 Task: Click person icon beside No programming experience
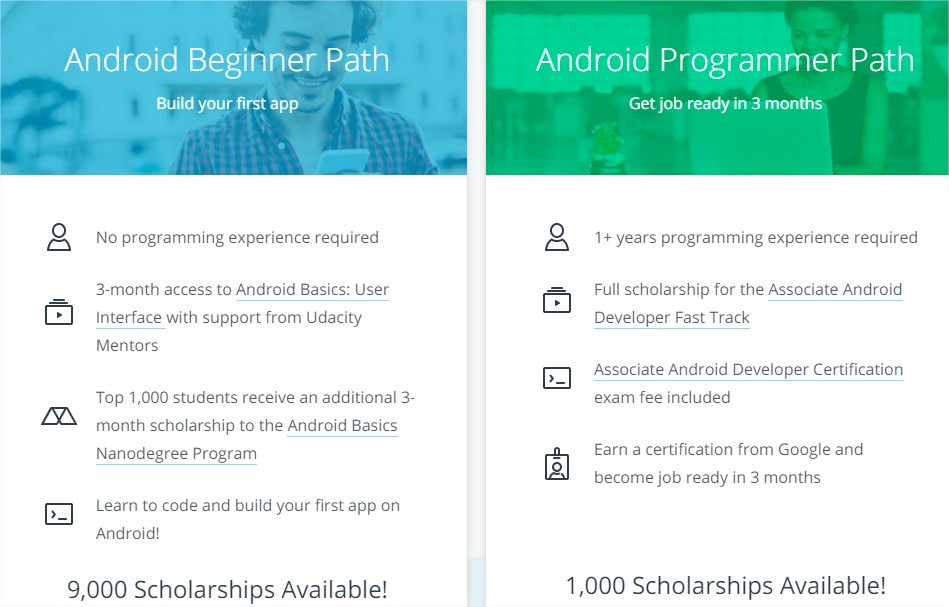tap(59, 237)
